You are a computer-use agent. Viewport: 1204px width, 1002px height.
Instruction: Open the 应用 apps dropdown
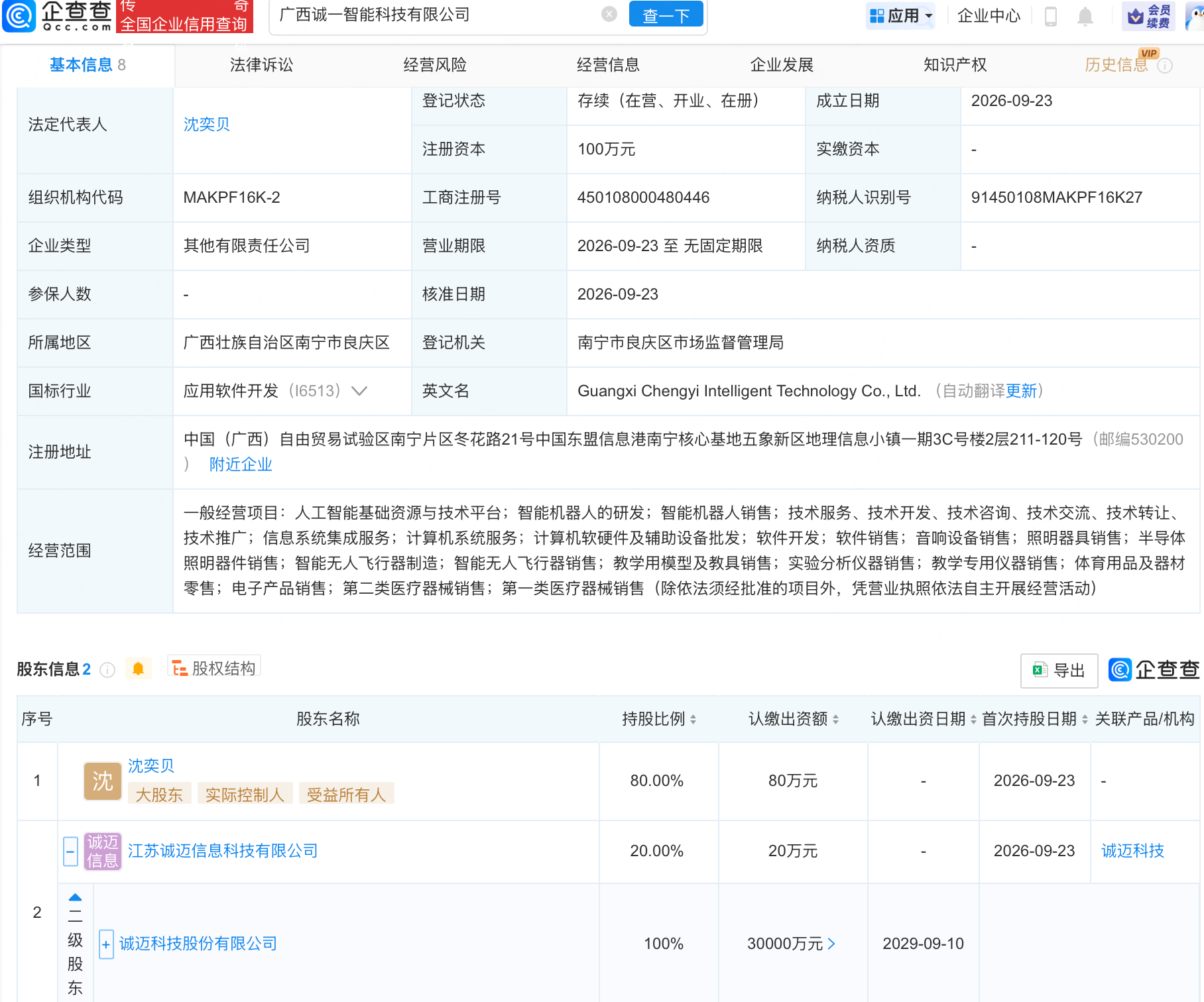(900, 16)
